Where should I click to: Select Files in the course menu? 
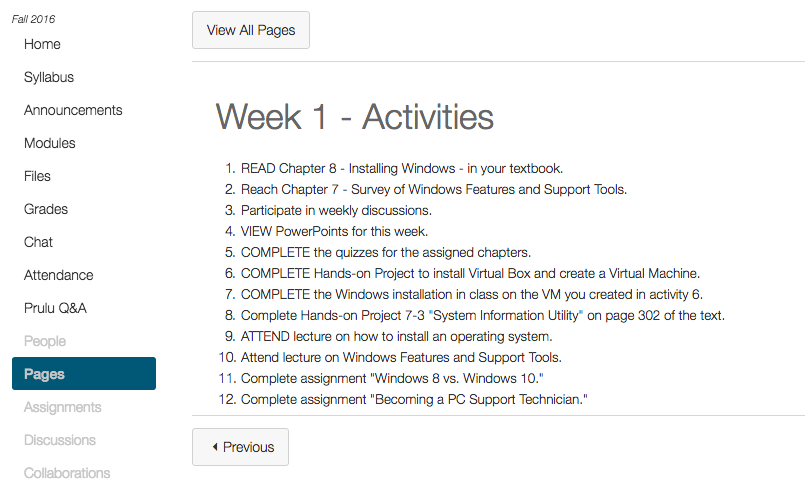[x=37, y=176]
